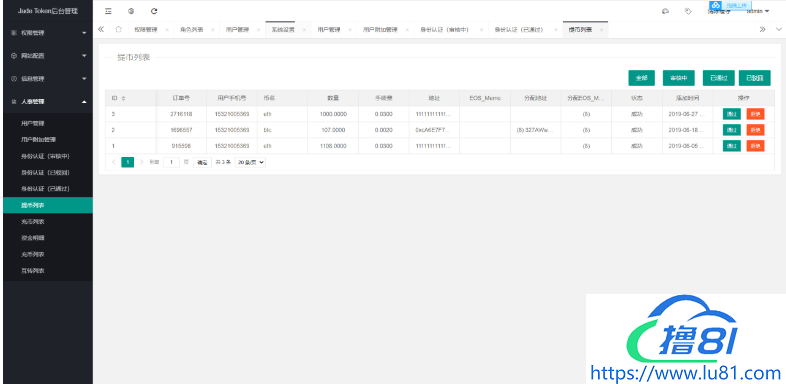786x384 pixels.
Task: Click the tag note icon in header
Action: (x=688, y=11)
